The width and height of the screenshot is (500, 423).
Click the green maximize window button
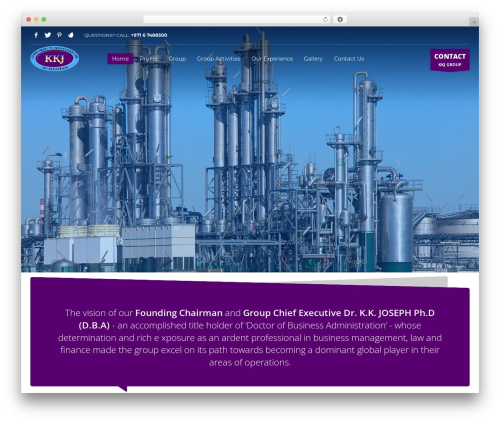click(44, 19)
